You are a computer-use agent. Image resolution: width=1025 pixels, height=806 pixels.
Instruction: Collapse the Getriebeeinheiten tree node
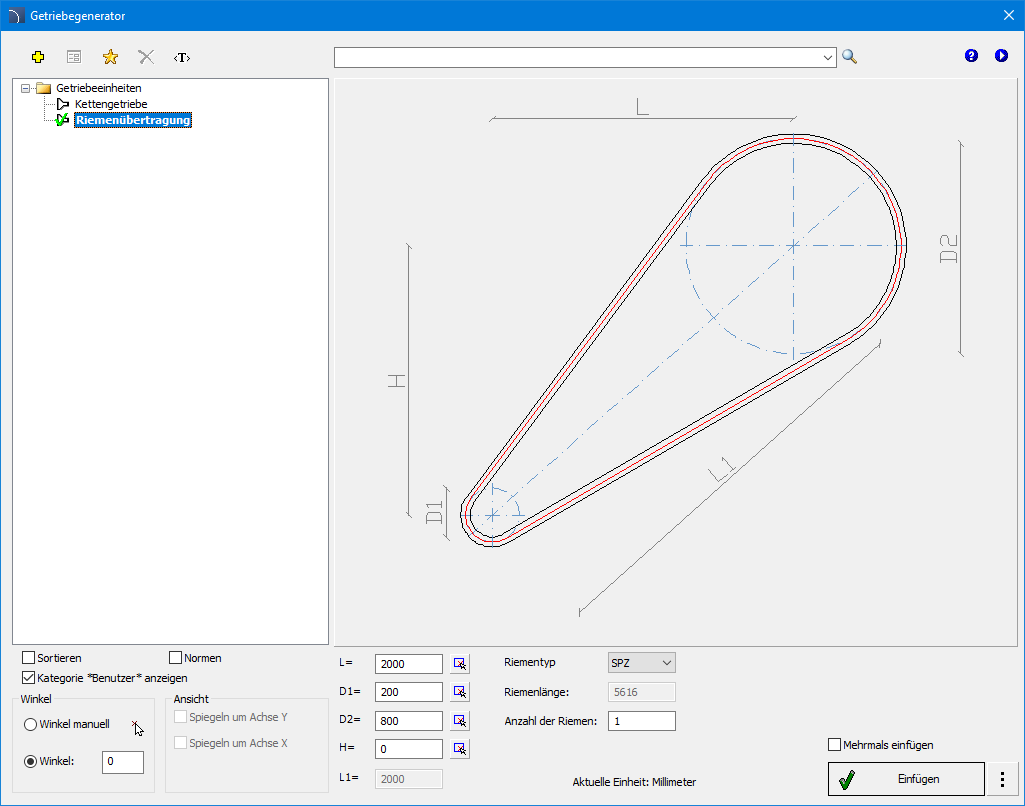click(25, 88)
